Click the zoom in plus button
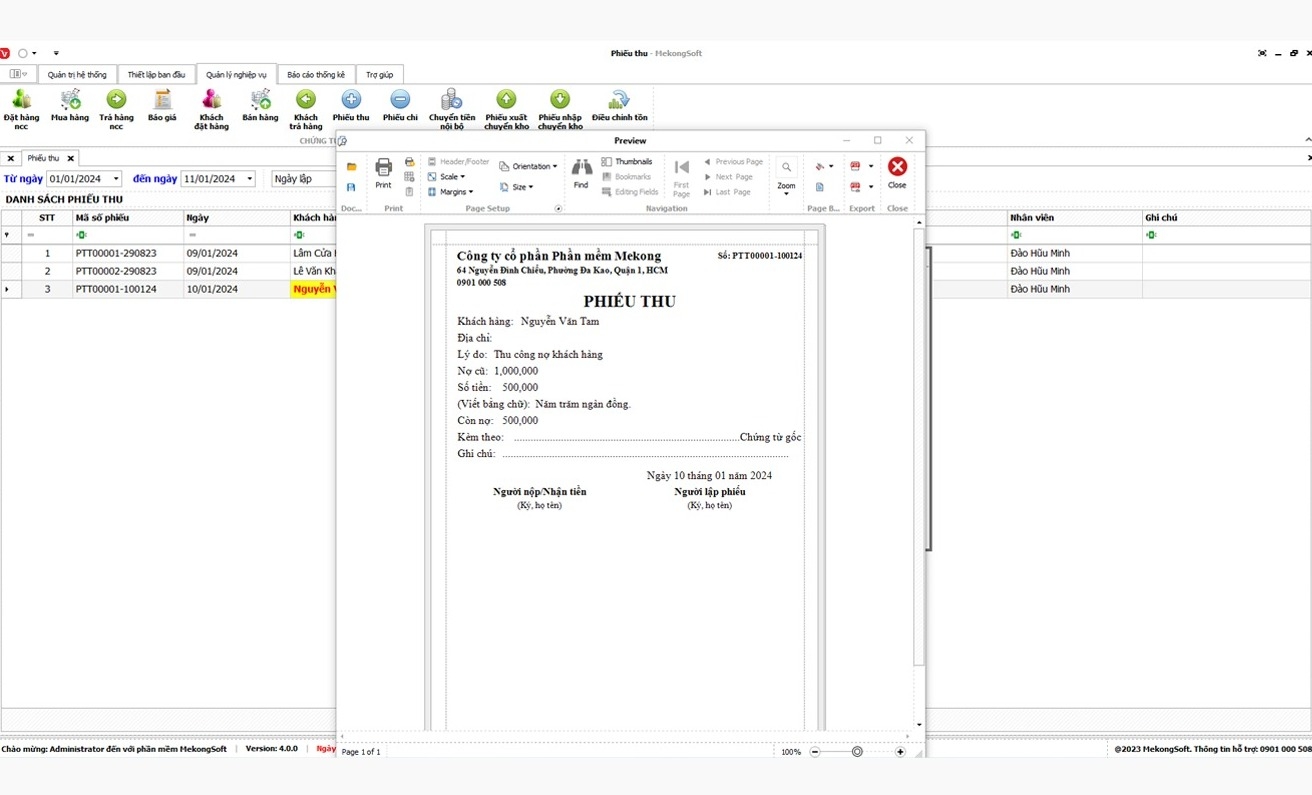This screenshot has height=795, width=1312. coord(900,752)
